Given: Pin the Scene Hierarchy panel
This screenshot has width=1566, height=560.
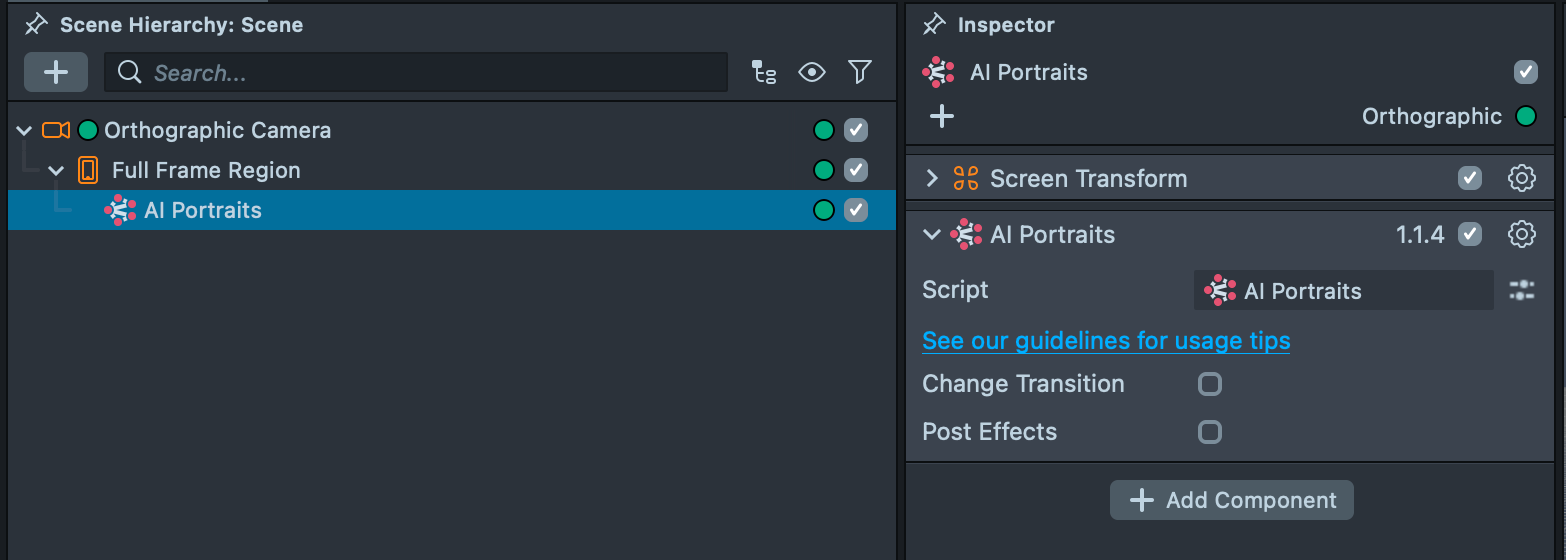Looking at the screenshot, I should 37,24.
